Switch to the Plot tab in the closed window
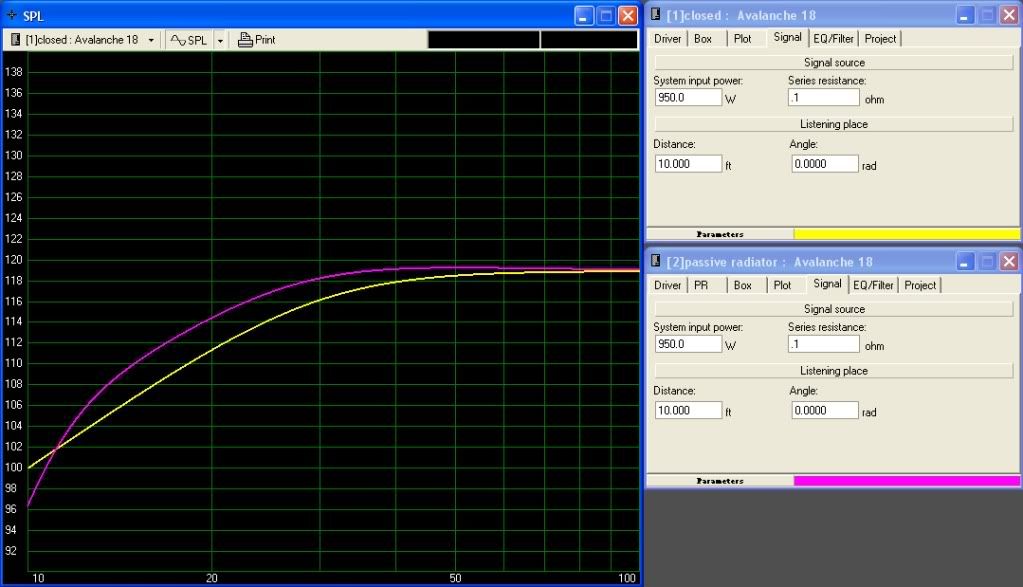Screen dimensions: 1023x587 [x=742, y=38]
